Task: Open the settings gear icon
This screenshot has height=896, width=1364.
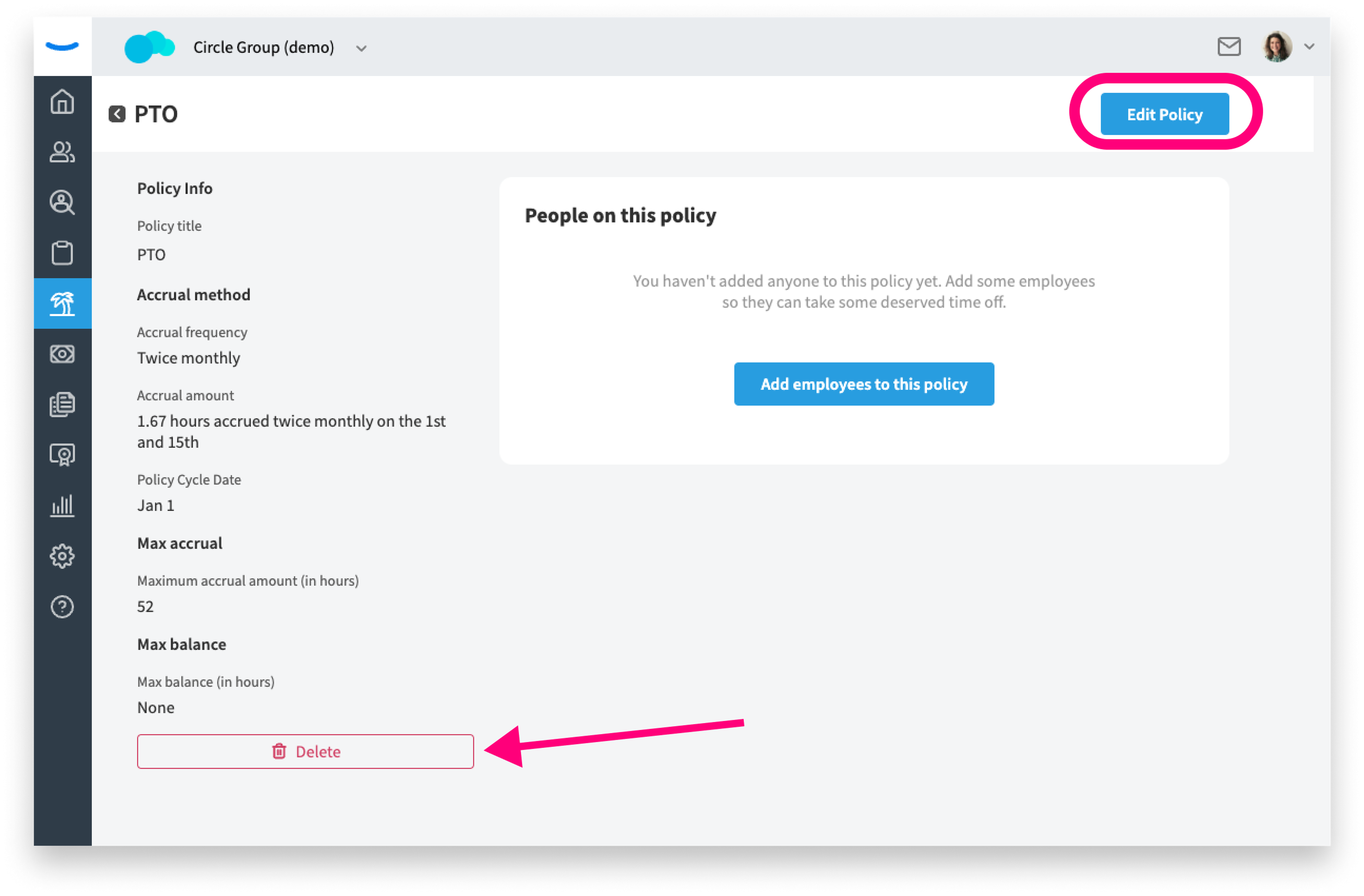Action: pos(62,556)
